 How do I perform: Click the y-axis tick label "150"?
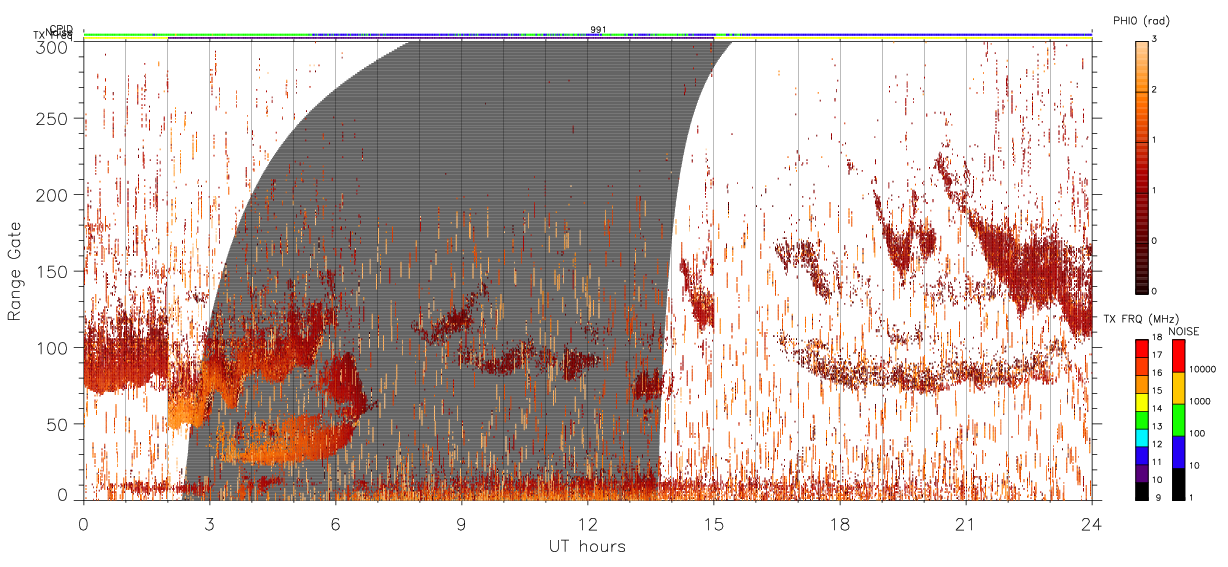(x=53, y=271)
